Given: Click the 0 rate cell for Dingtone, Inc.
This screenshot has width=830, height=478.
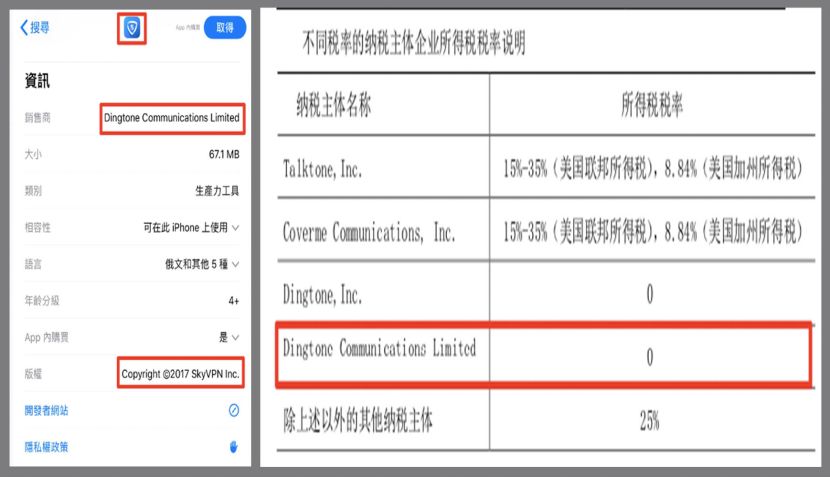Looking at the screenshot, I should 650,294.
